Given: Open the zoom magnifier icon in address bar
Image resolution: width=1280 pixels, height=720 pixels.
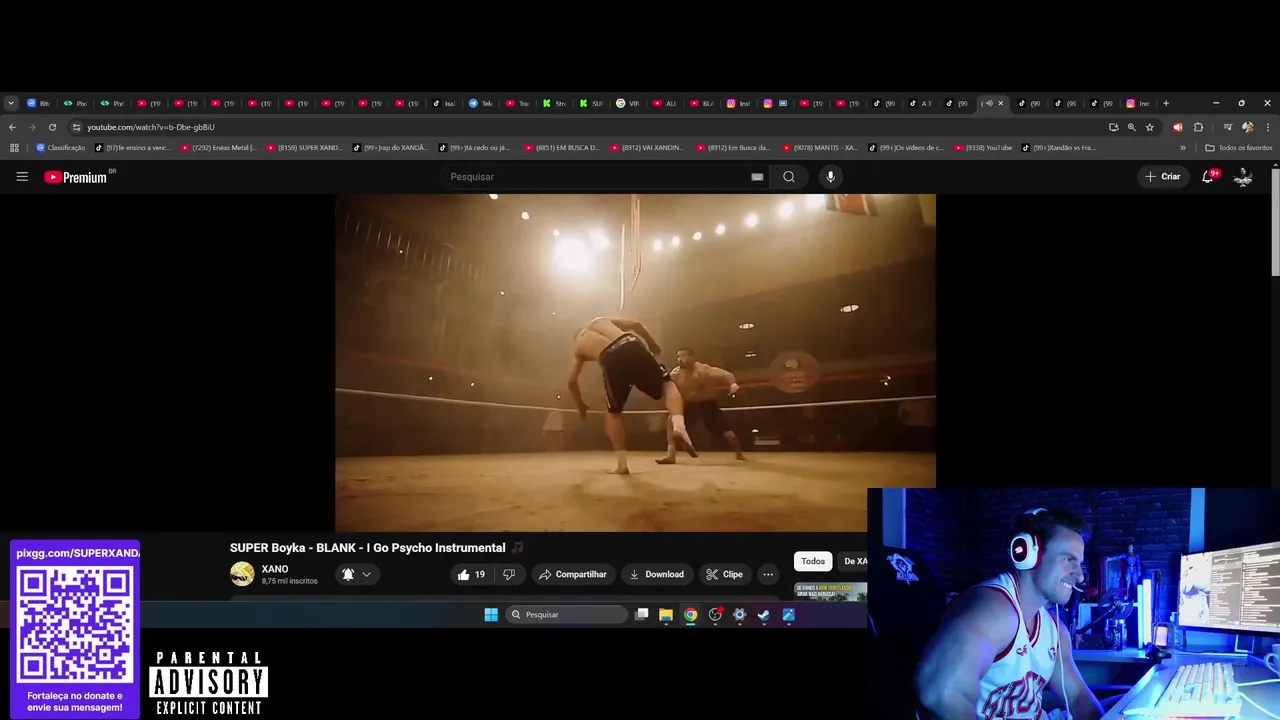Looking at the screenshot, I should (1131, 127).
